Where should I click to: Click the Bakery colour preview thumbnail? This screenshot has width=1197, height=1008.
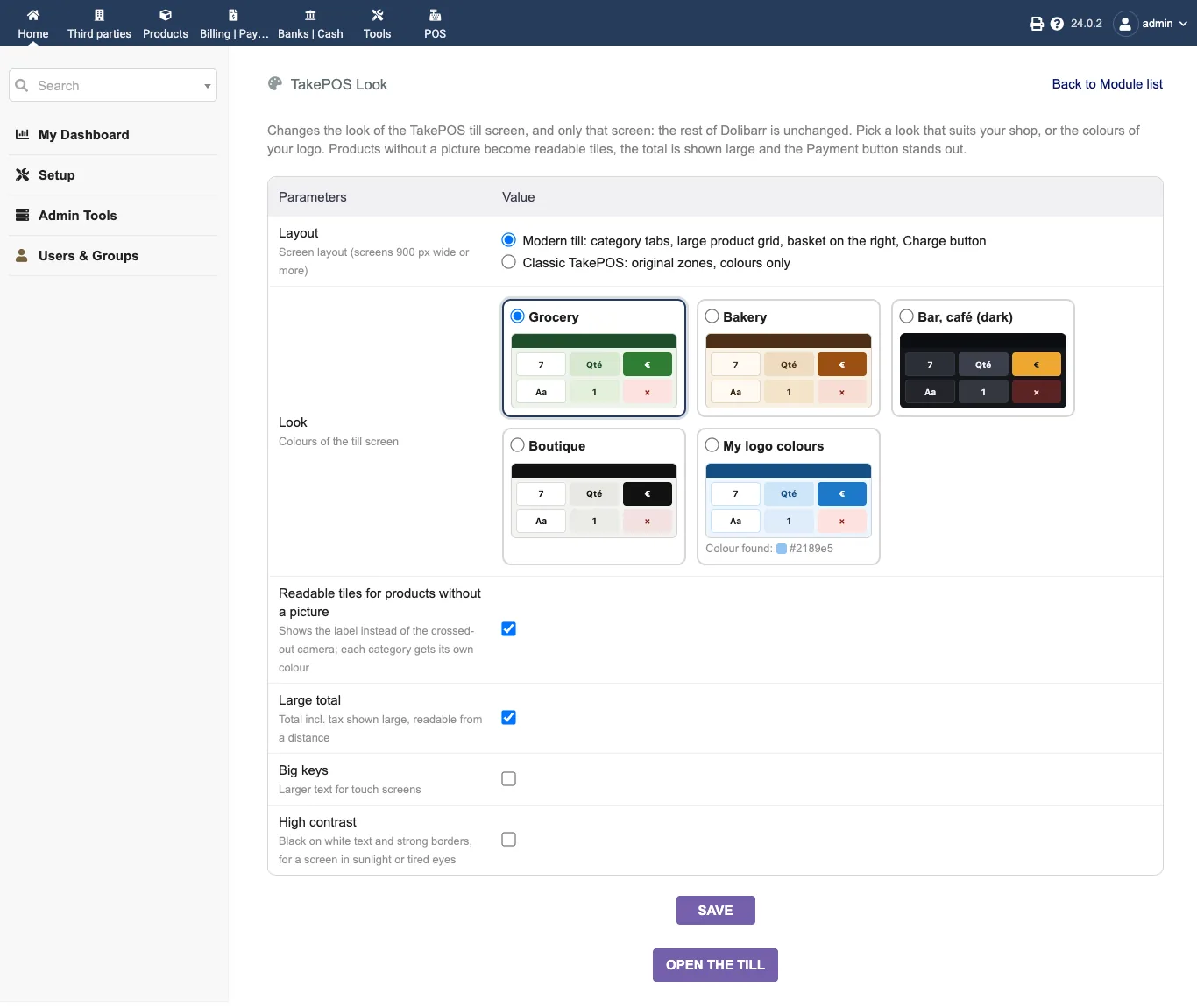coord(789,371)
